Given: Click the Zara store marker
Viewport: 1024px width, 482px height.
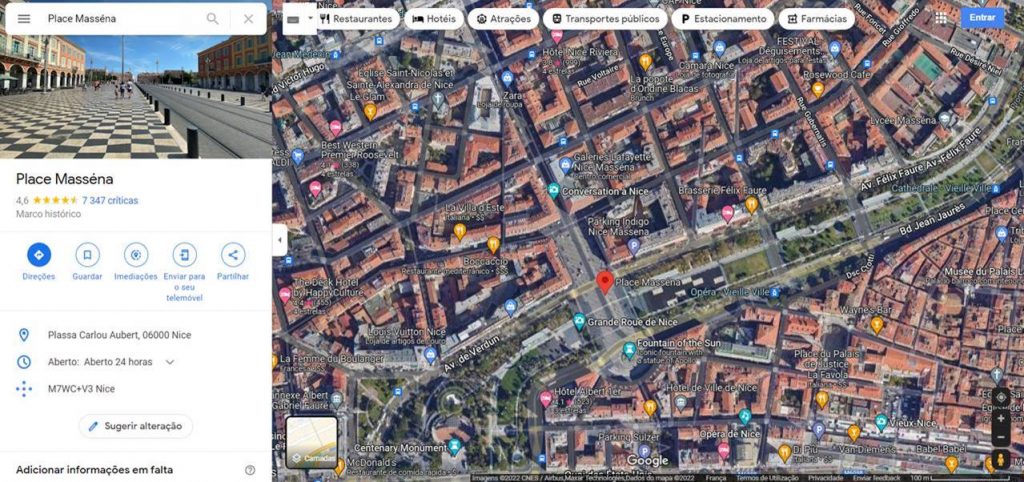Looking at the screenshot, I should 507,78.
